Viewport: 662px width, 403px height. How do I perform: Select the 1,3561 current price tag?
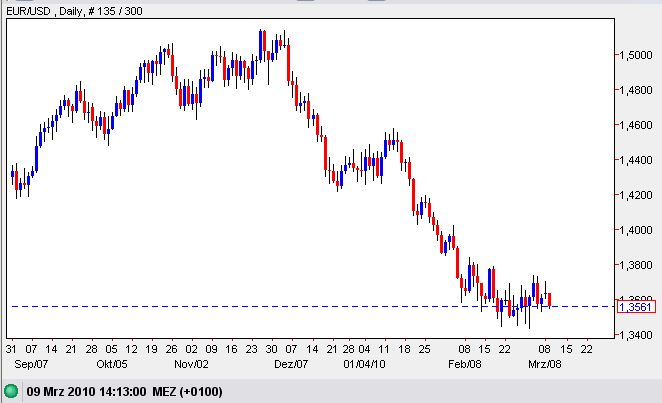point(636,307)
